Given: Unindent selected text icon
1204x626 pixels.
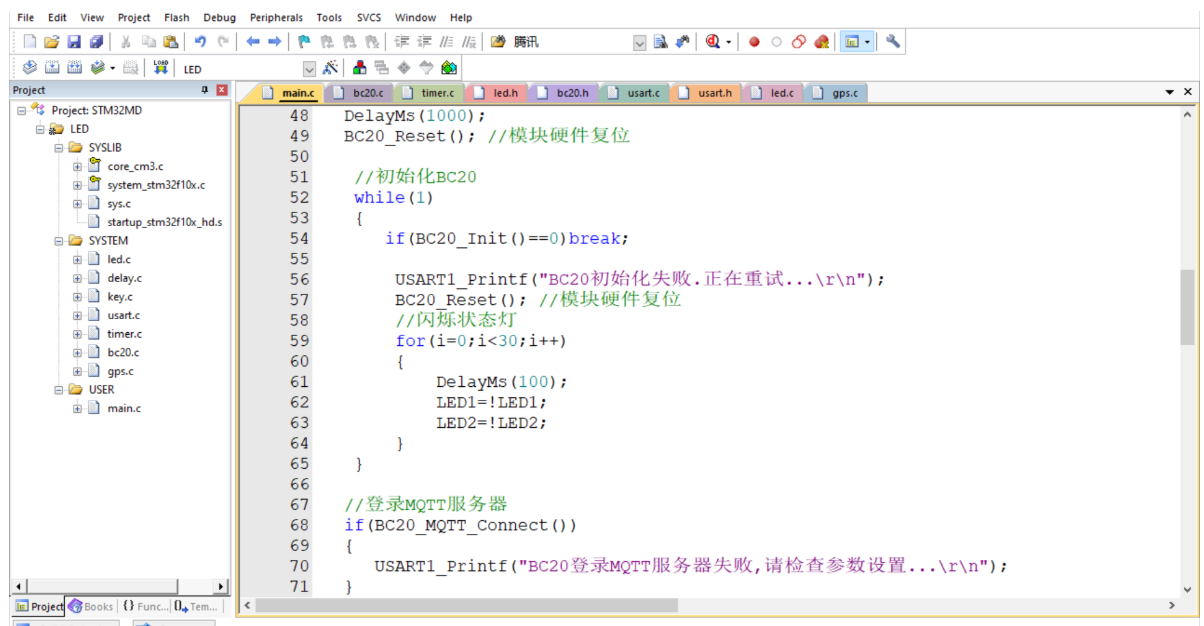Looking at the screenshot, I should (x=424, y=42).
